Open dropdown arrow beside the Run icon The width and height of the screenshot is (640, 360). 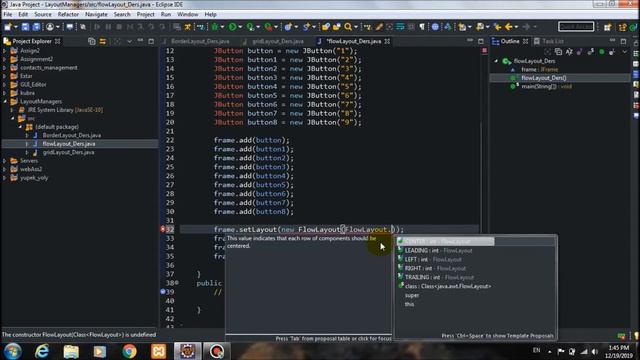240,27
